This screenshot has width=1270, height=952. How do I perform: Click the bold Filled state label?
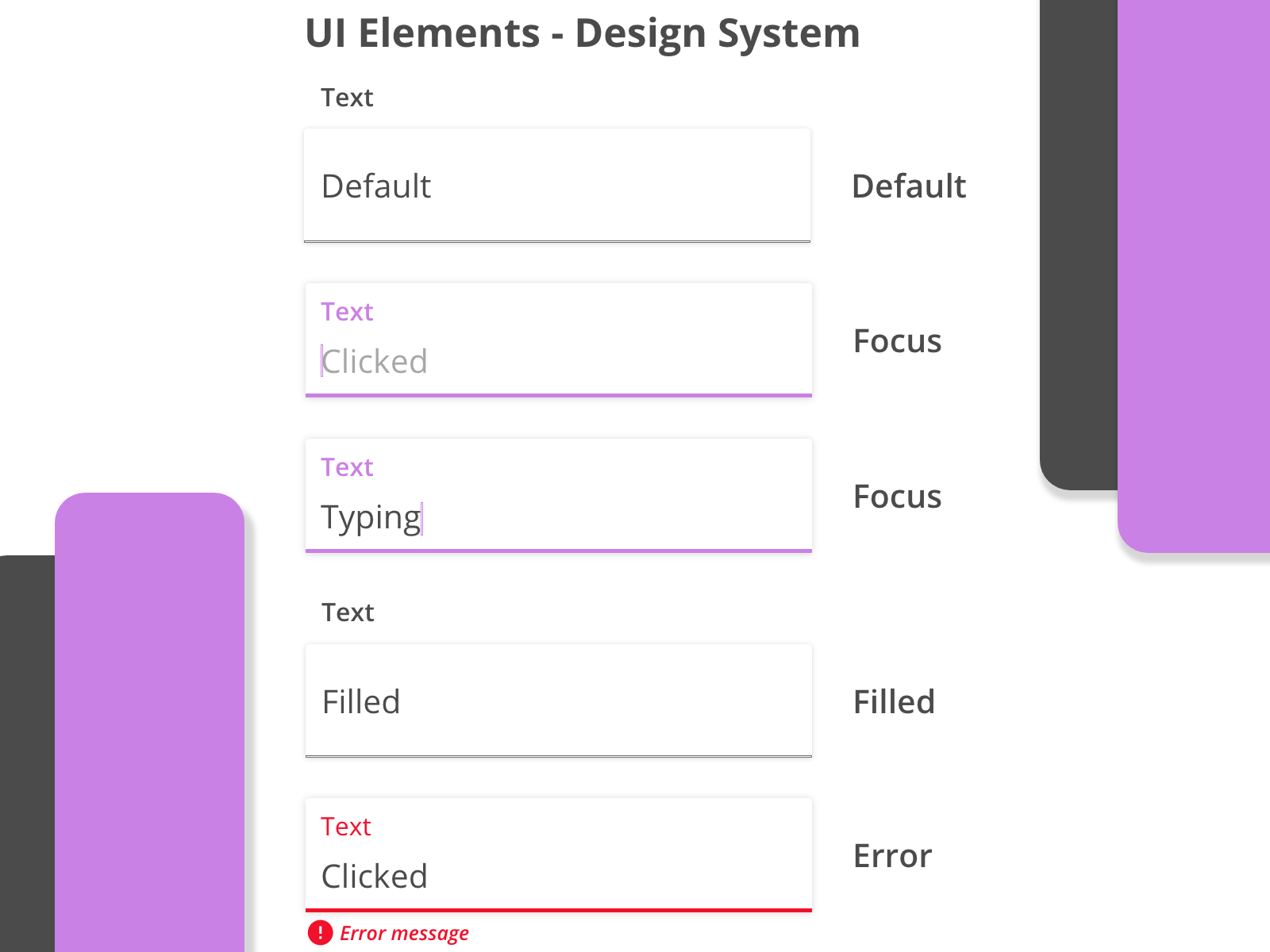(x=894, y=702)
